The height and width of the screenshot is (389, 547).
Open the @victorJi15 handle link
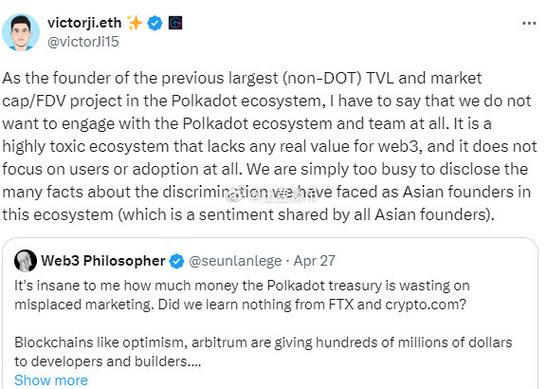click(83, 42)
